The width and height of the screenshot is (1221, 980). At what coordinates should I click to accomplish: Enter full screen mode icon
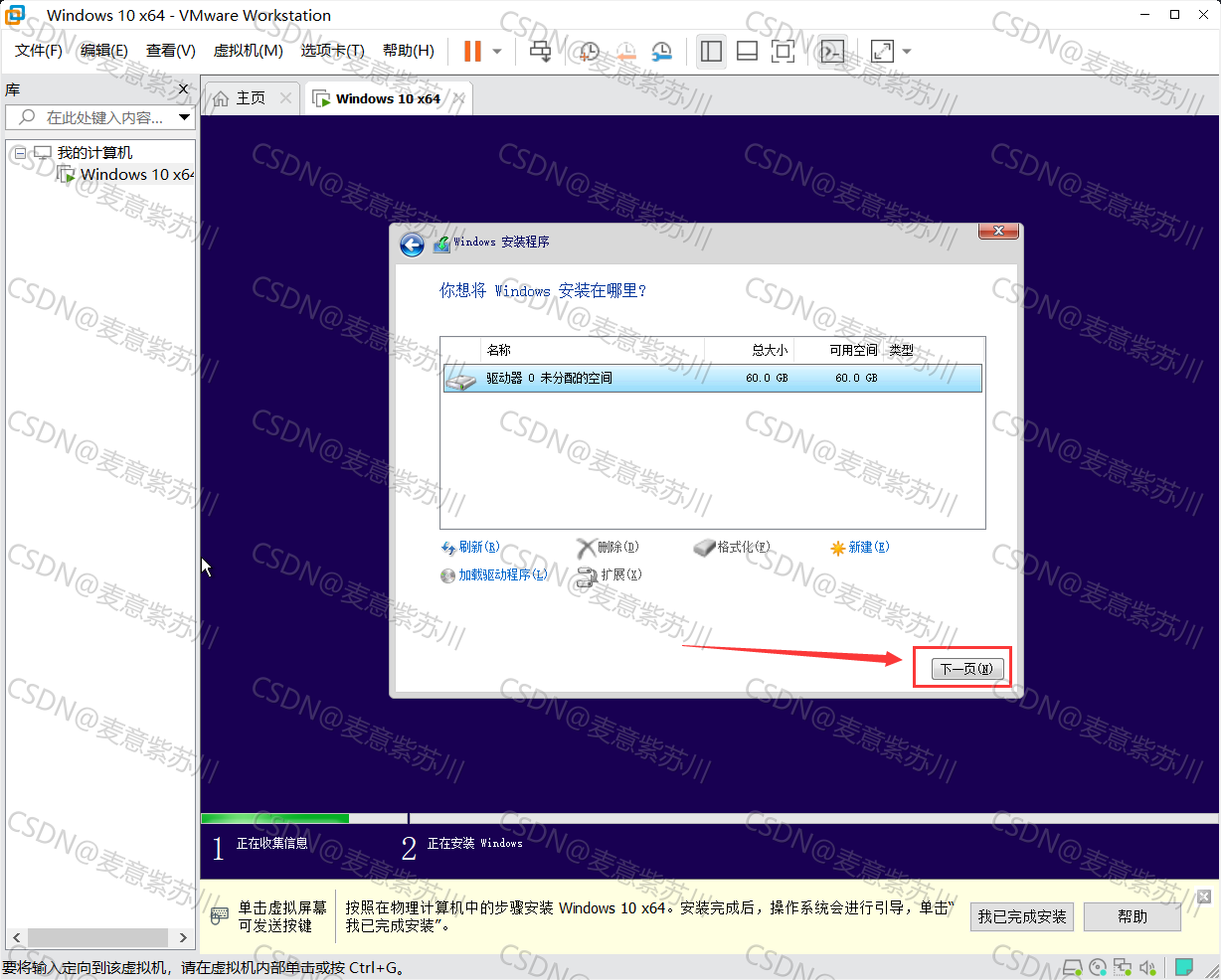(x=784, y=51)
